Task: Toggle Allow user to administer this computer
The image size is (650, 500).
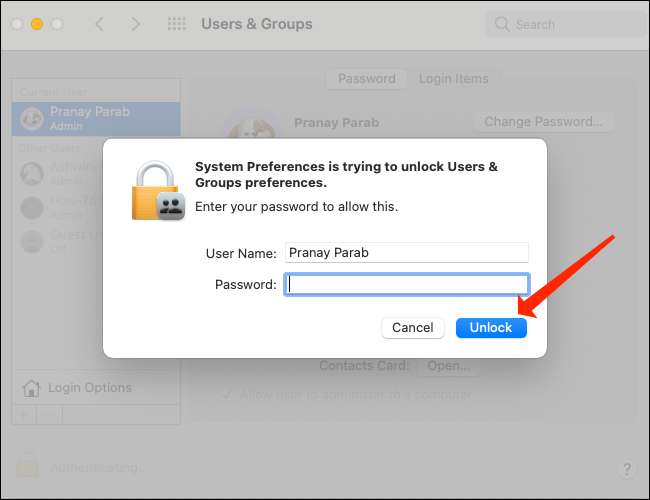Action: (x=227, y=394)
